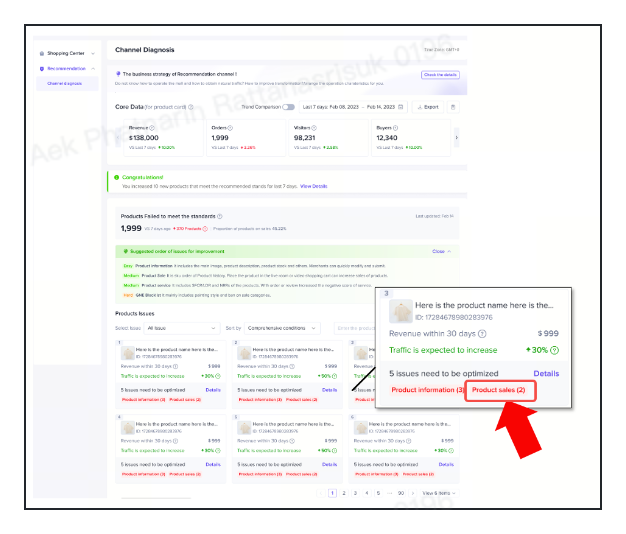Select current page 1 in pagination
The width and height of the screenshot is (626, 534).
click(x=332, y=493)
